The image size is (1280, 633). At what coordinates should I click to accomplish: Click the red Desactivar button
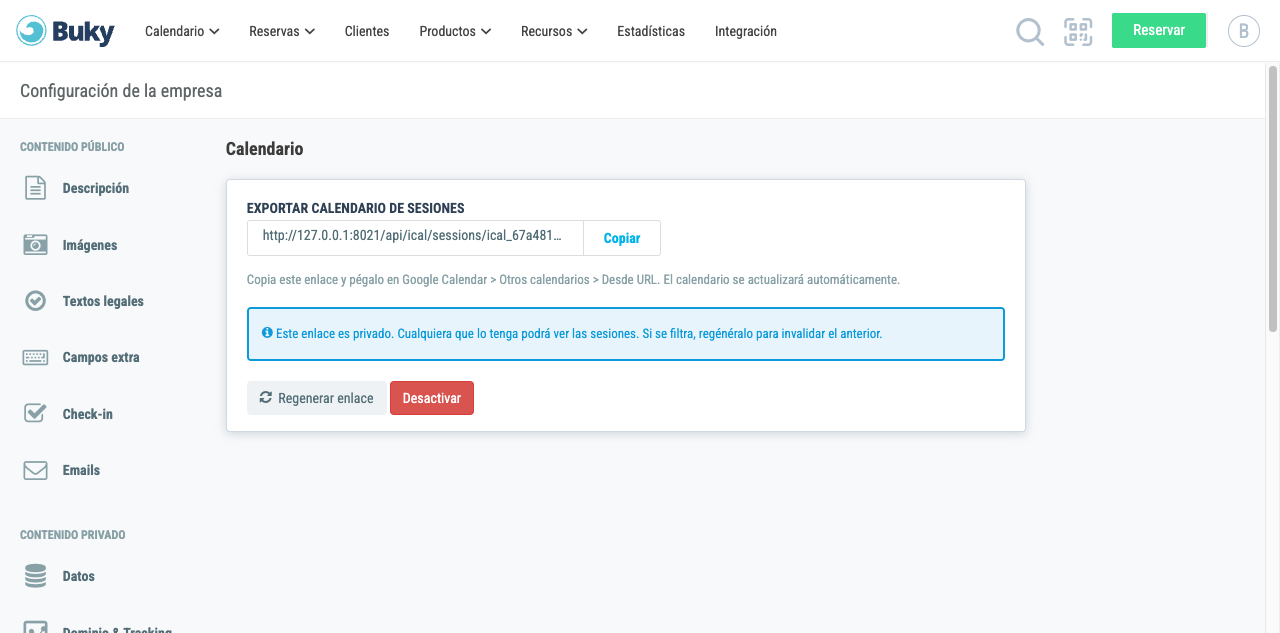click(432, 398)
